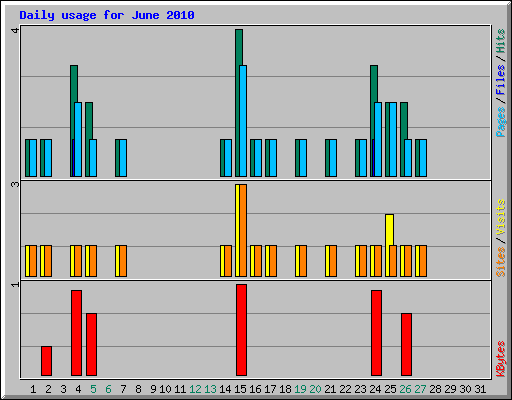Click the red KBytes bar for day 15
This screenshot has height=400, width=512.
241,330
